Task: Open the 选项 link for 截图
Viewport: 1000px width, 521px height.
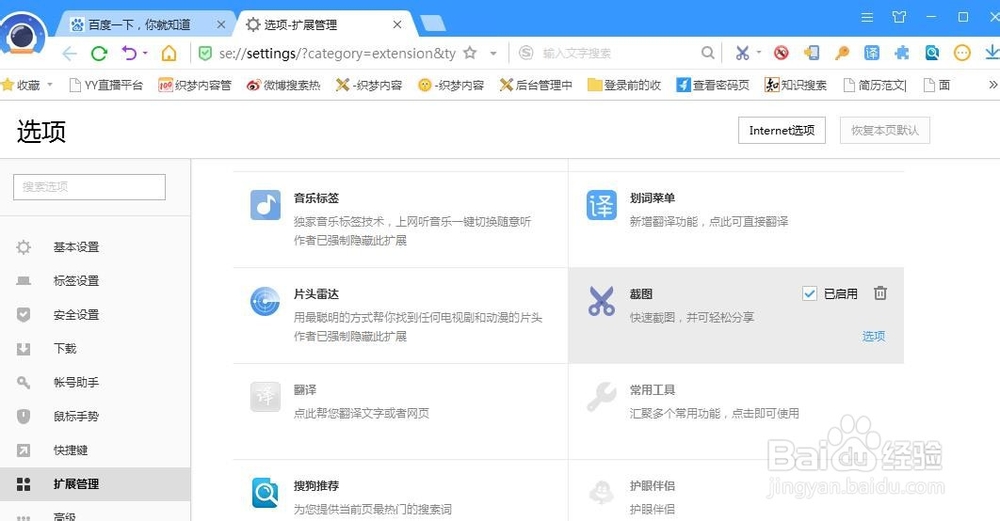Action: click(x=874, y=336)
